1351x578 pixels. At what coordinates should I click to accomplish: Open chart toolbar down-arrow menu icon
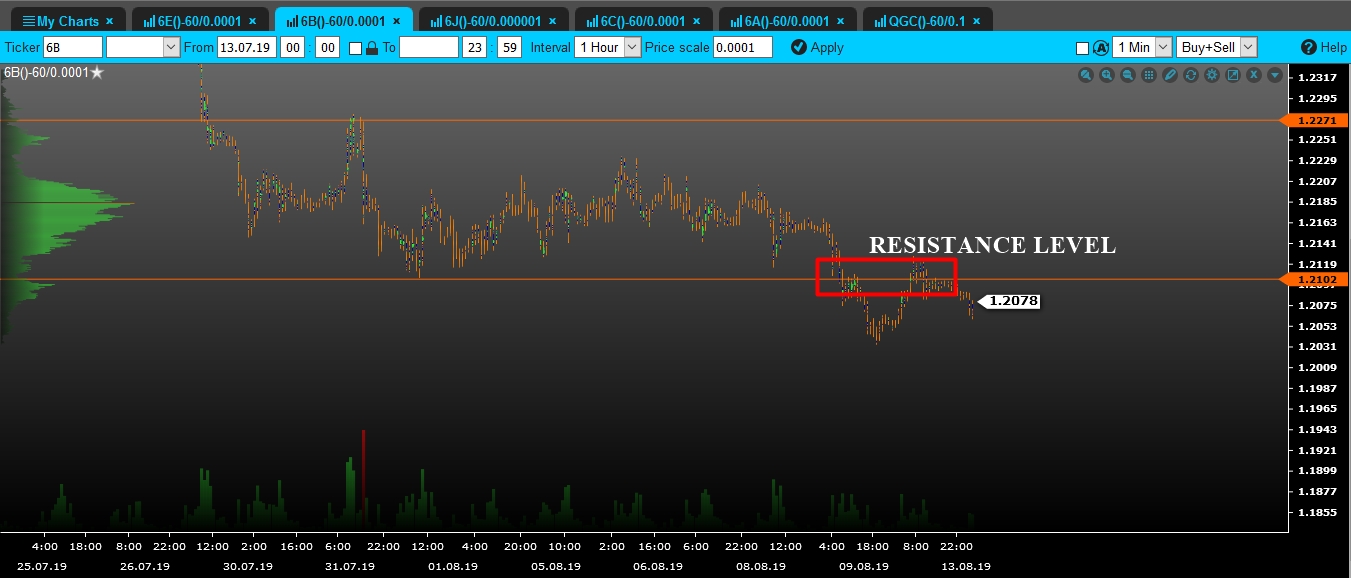tap(1275, 75)
